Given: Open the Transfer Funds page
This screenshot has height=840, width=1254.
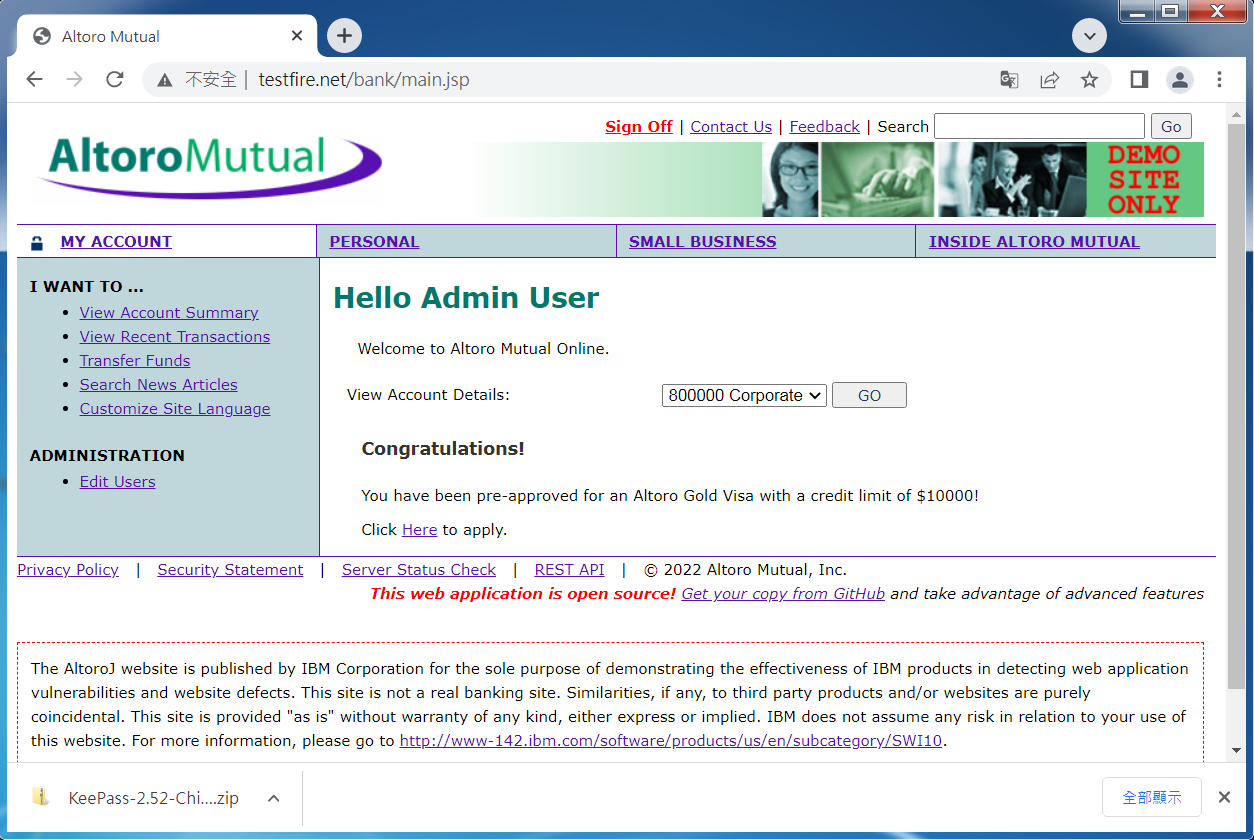Looking at the screenshot, I should click(135, 361).
